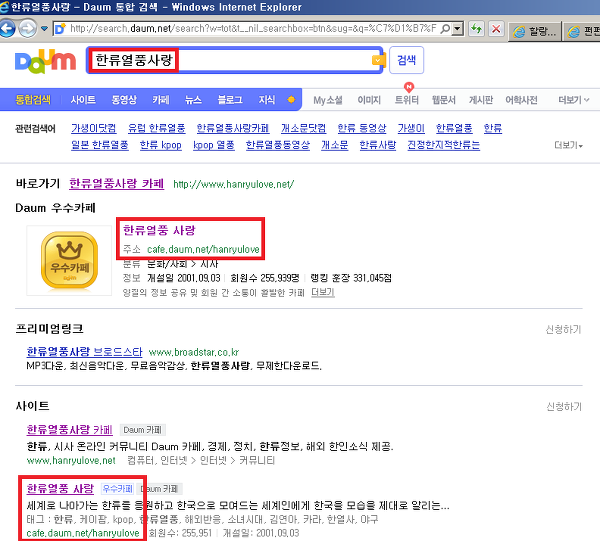The width and height of the screenshot is (600, 541).
Task: Click the bottom cafe.daum.net/hanryulove URL
Action: point(83,533)
